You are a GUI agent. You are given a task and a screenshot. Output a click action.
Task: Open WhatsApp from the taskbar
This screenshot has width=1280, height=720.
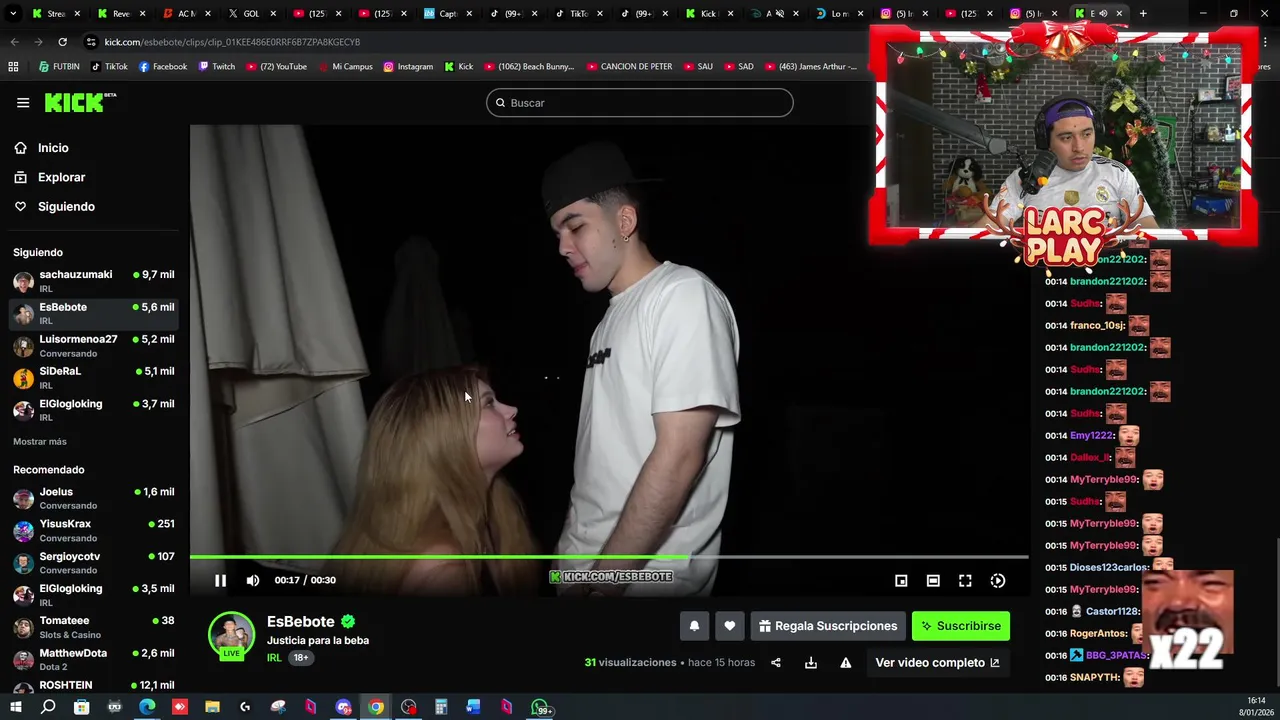[x=541, y=707]
